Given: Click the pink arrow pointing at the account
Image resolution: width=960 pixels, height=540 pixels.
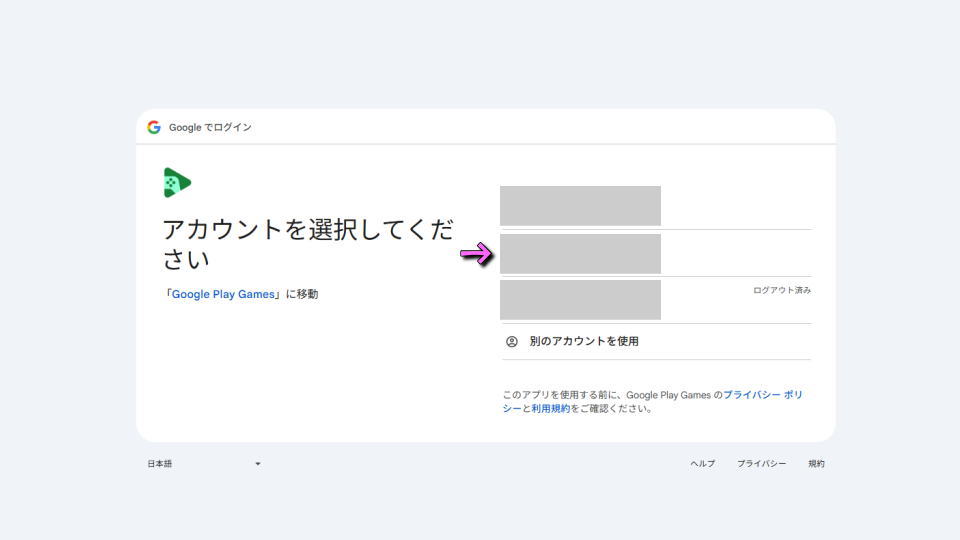Looking at the screenshot, I should [477, 254].
